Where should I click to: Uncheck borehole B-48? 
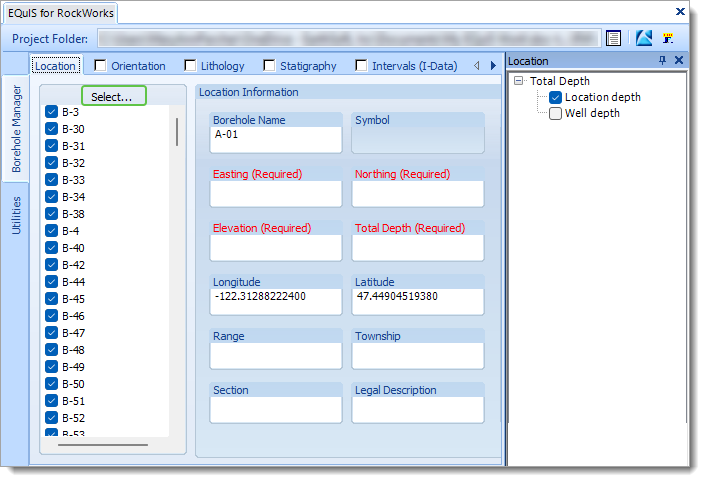[52, 350]
